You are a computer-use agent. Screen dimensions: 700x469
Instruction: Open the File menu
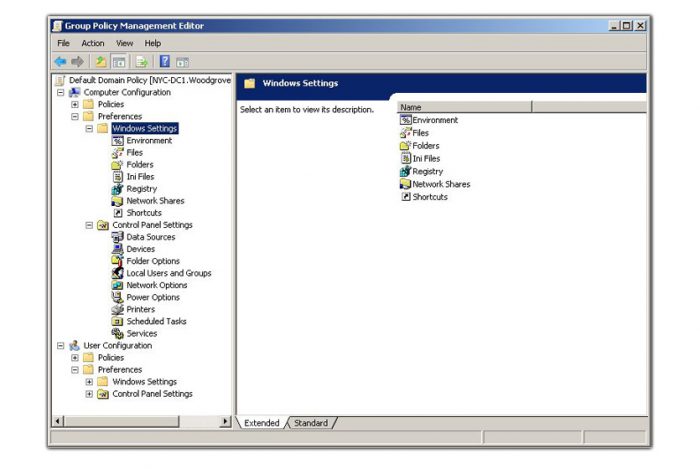(x=63, y=43)
